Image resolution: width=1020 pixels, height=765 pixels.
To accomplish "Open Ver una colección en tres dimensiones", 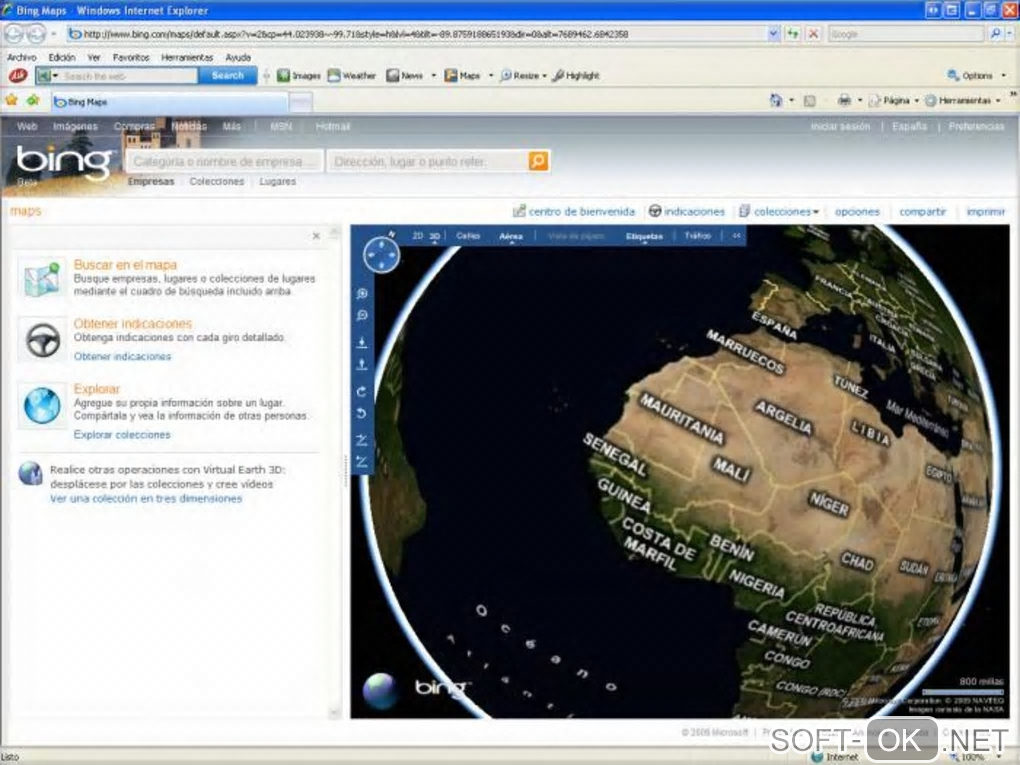I will pyautogui.click(x=146, y=498).
